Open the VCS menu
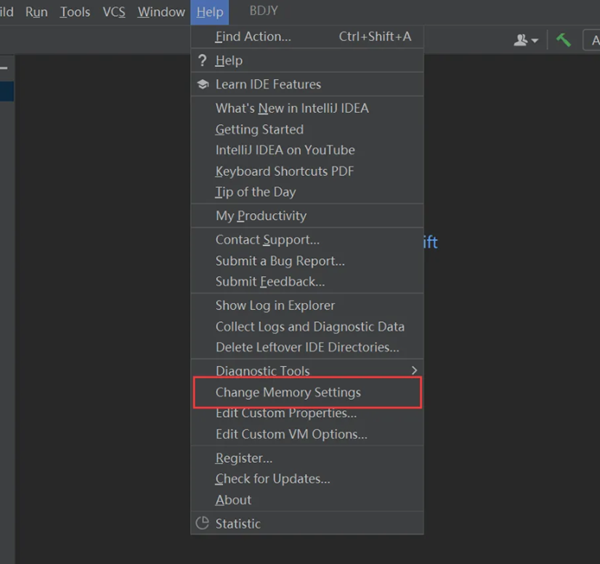 [x=114, y=12]
